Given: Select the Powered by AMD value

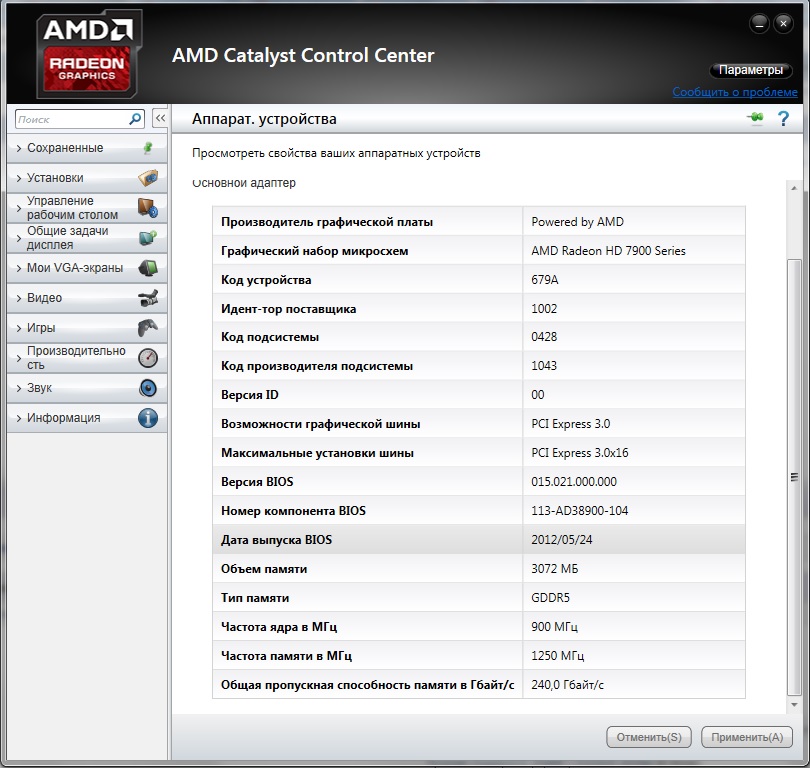Looking at the screenshot, I should click(x=577, y=222).
